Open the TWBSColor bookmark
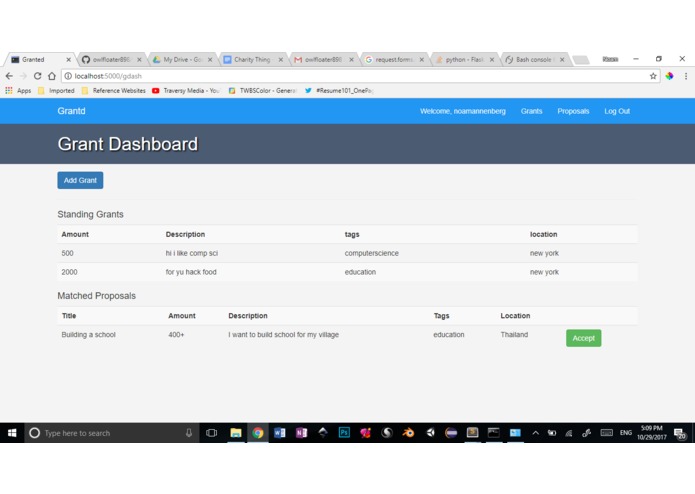 (262, 90)
